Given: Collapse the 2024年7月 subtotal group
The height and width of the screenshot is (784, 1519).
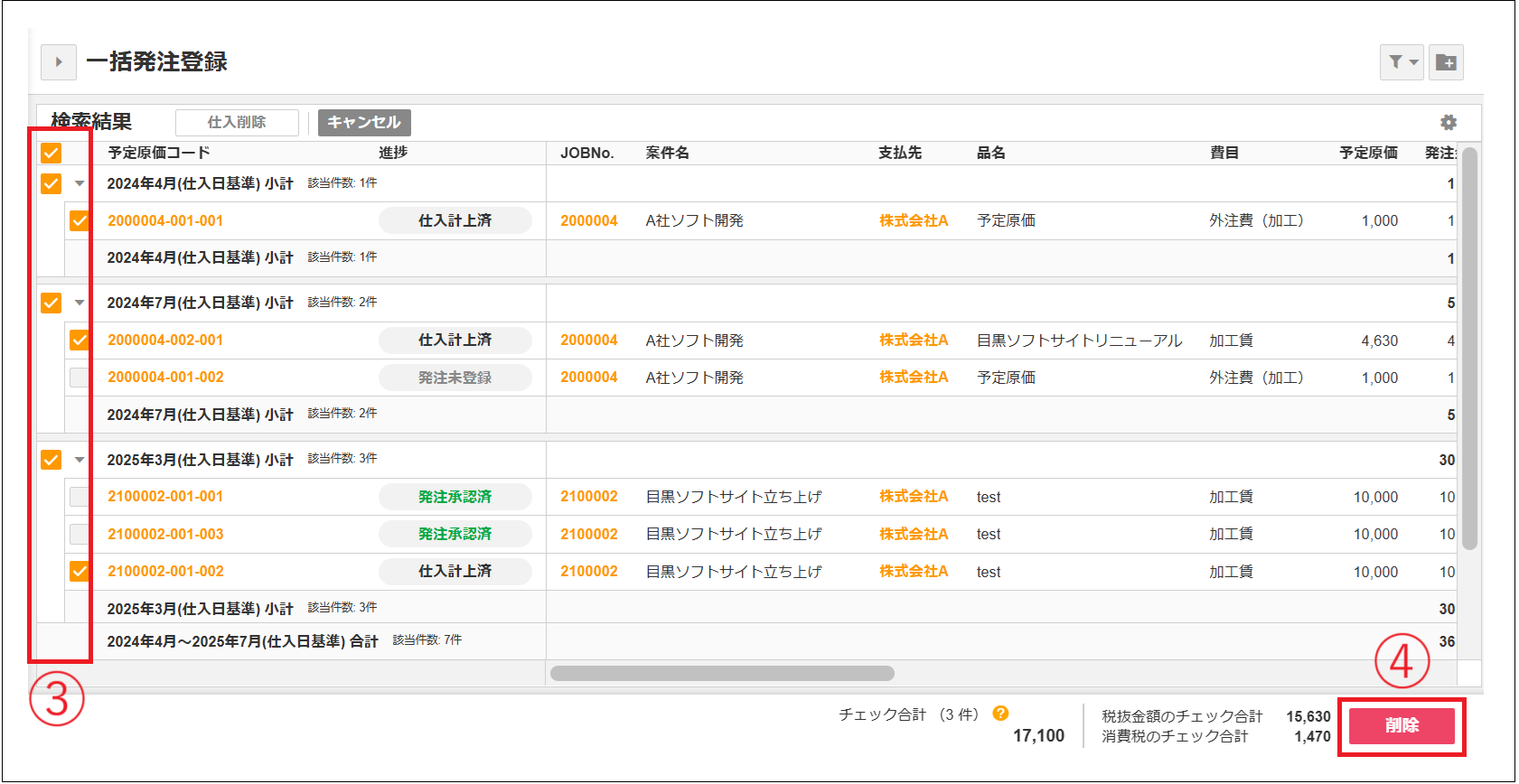Looking at the screenshot, I should [x=80, y=303].
